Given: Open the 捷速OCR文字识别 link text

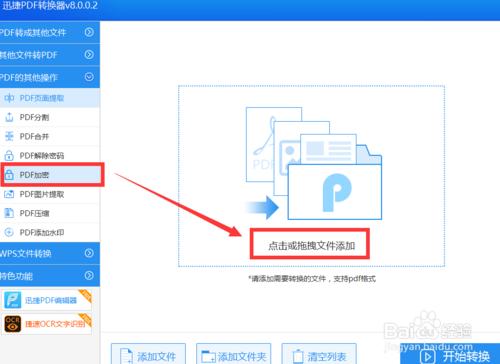Looking at the screenshot, I should (55, 324).
